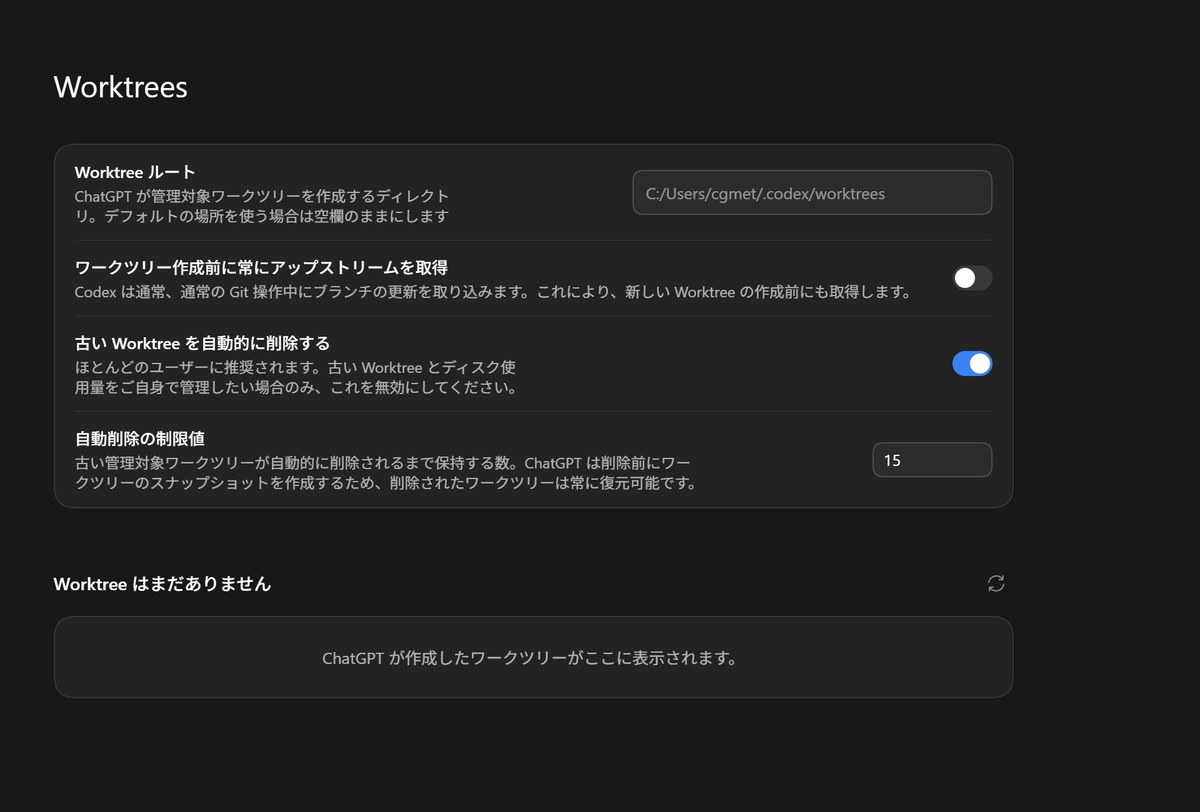Enable fetching upstream before worktree creation
The height and width of the screenshot is (812, 1200).
click(x=972, y=278)
